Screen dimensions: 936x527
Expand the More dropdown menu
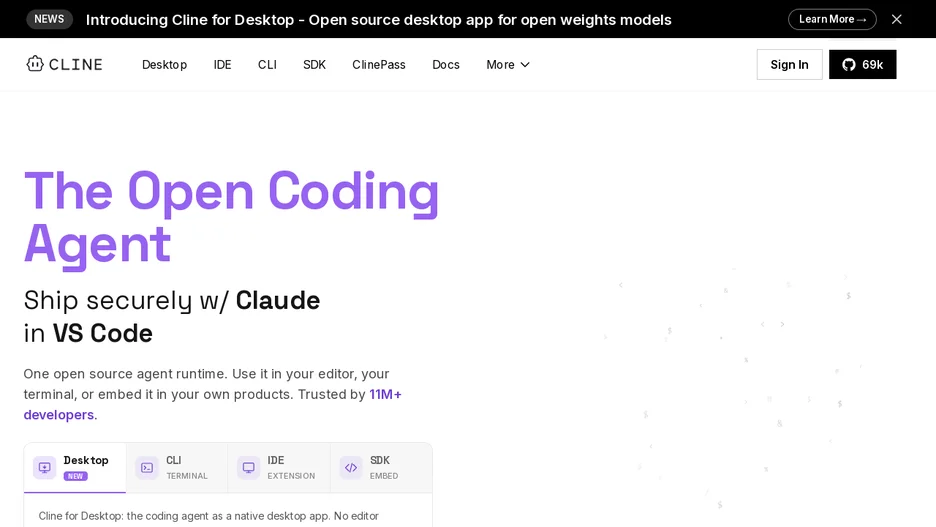point(508,64)
